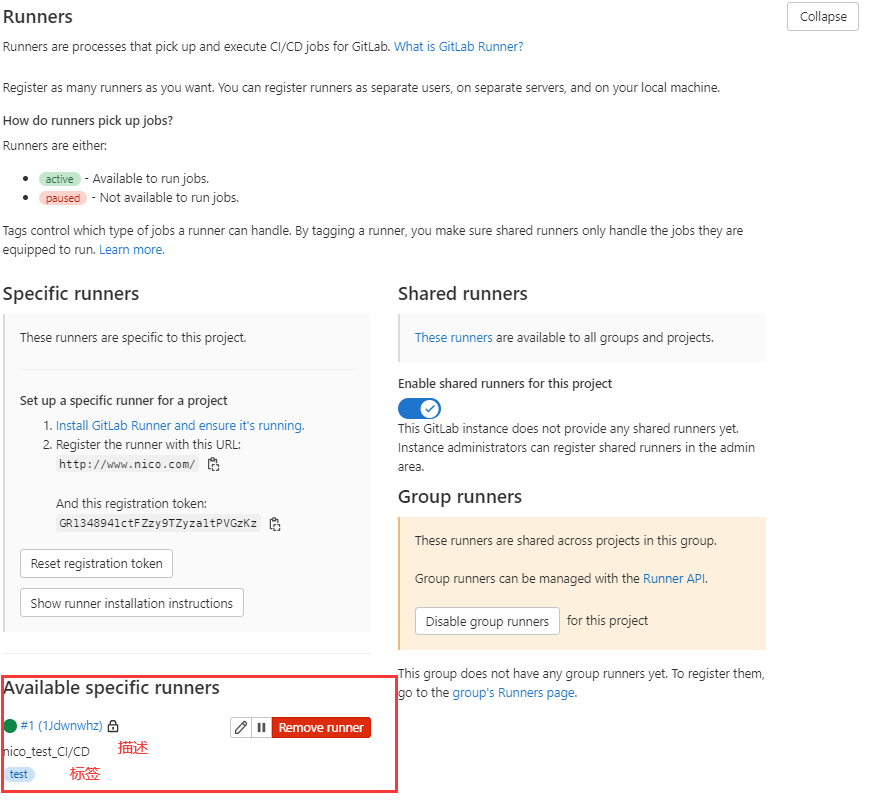
Task: Open These runners shared link
Action: (x=453, y=338)
